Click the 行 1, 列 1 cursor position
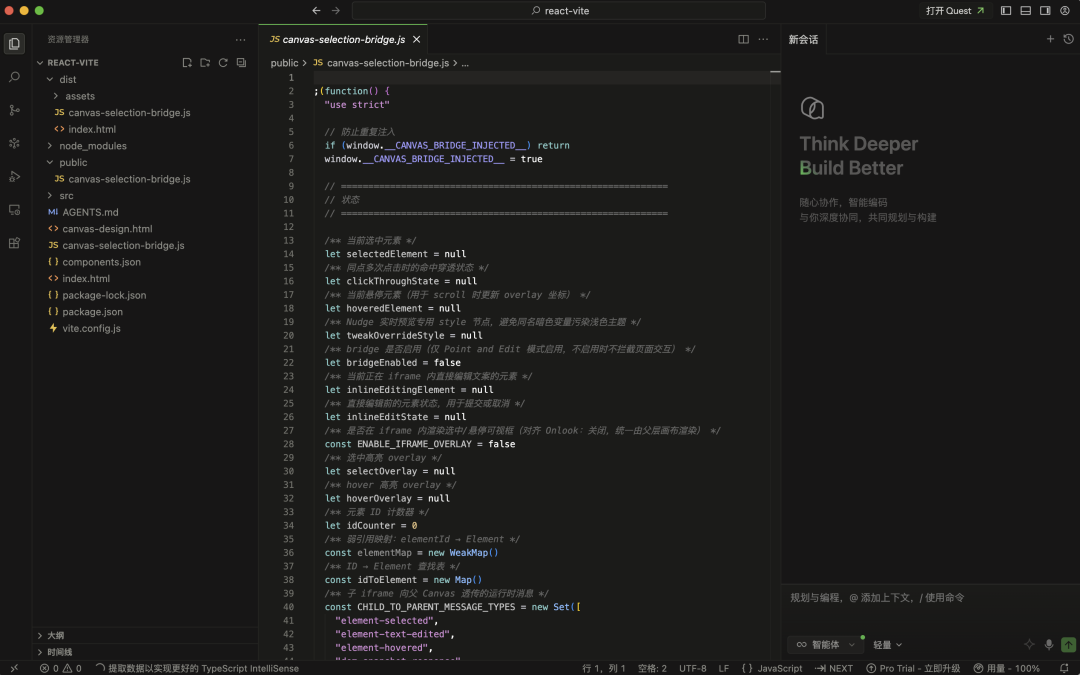Viewport: 1080px width, 675px height. click(603, 668)
